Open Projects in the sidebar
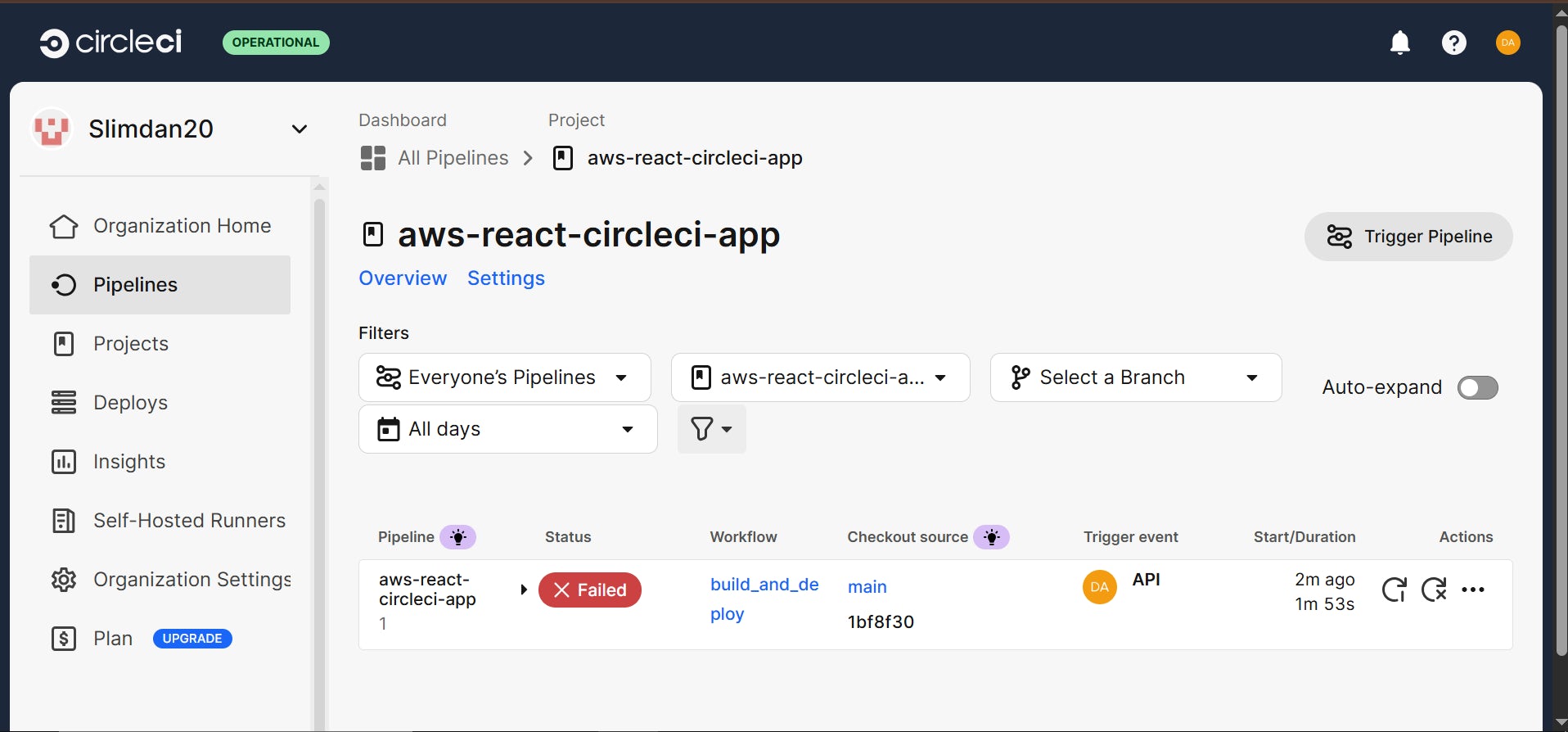 point(160,344)
